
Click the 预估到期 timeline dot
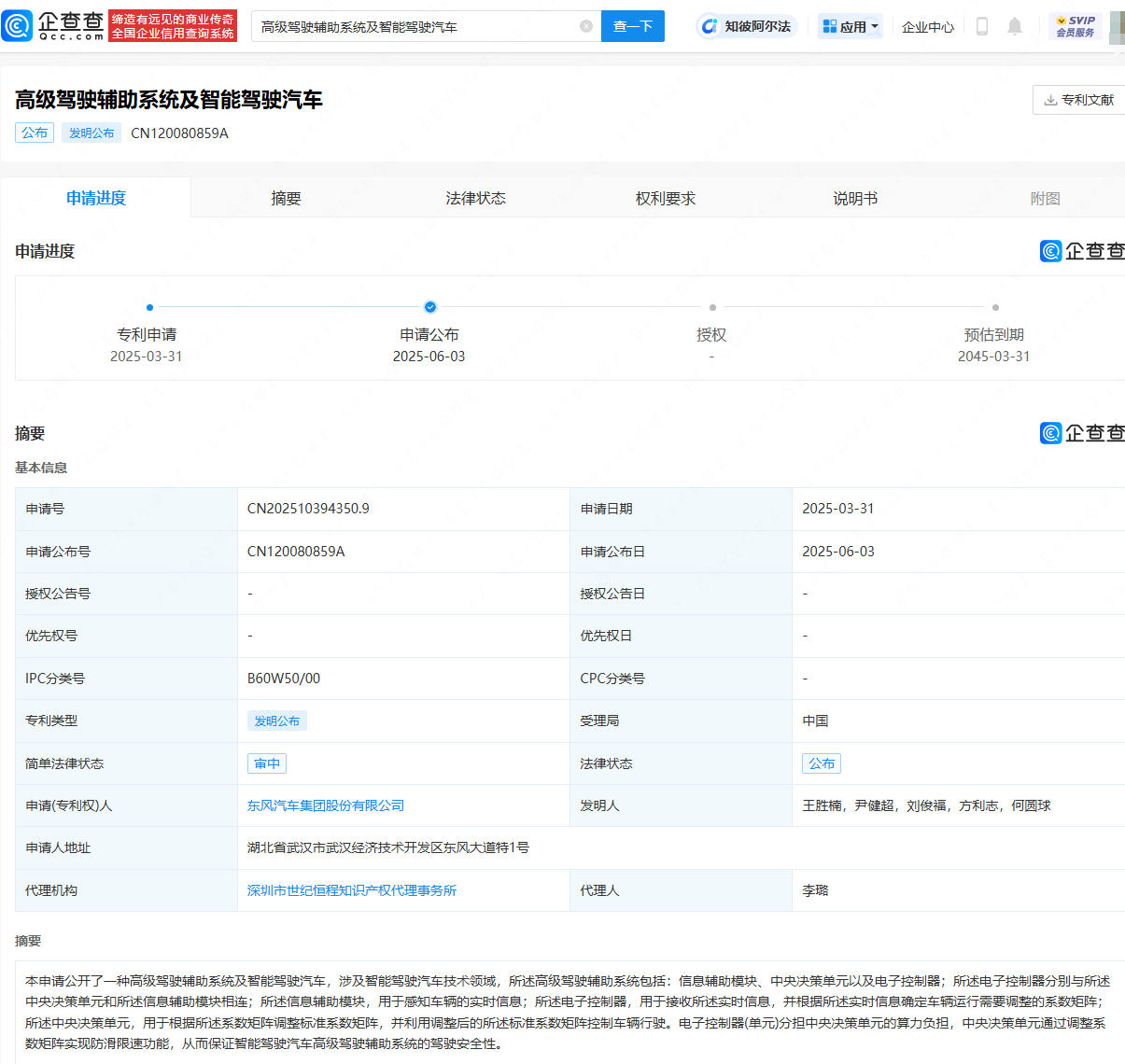click(x=995, y=307)
